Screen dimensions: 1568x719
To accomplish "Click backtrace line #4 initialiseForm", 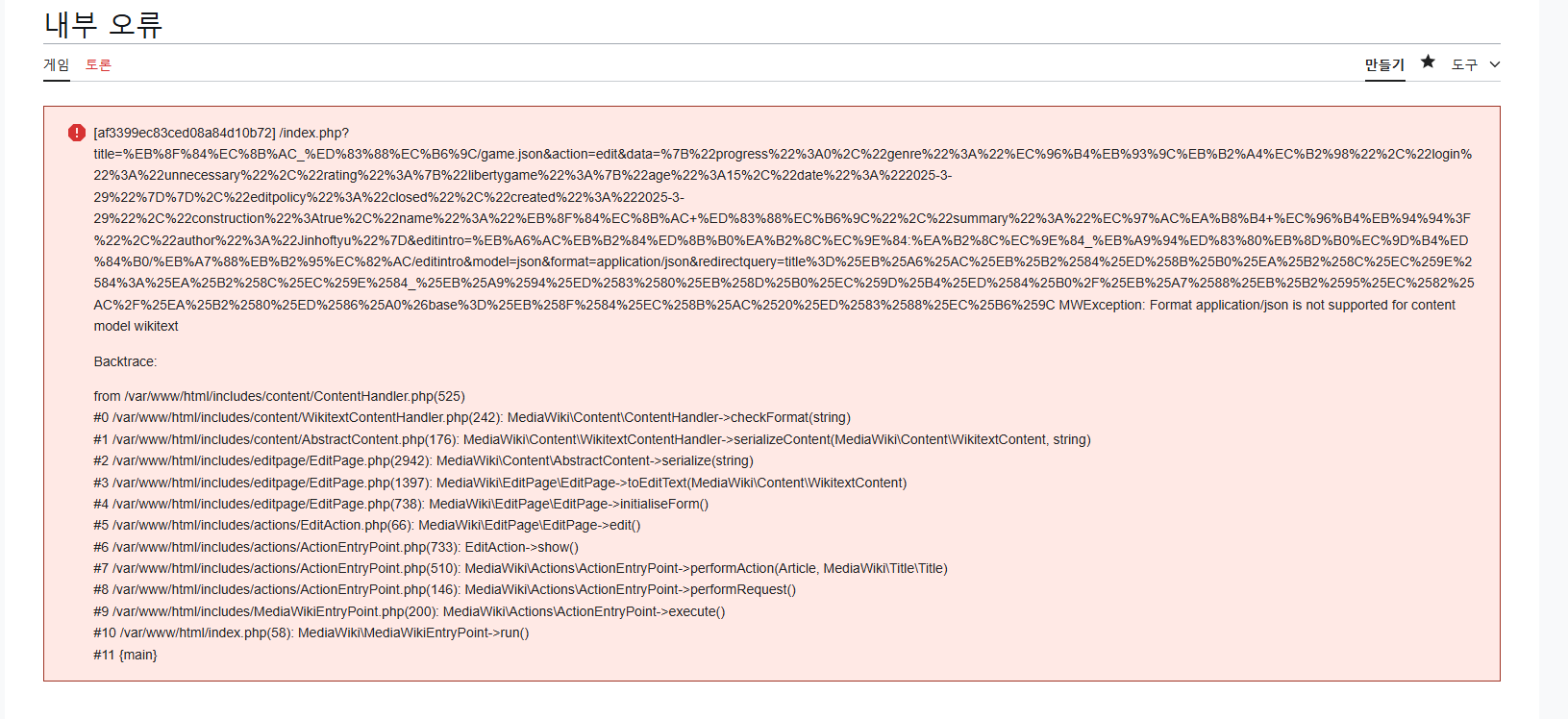I will 400,504.
